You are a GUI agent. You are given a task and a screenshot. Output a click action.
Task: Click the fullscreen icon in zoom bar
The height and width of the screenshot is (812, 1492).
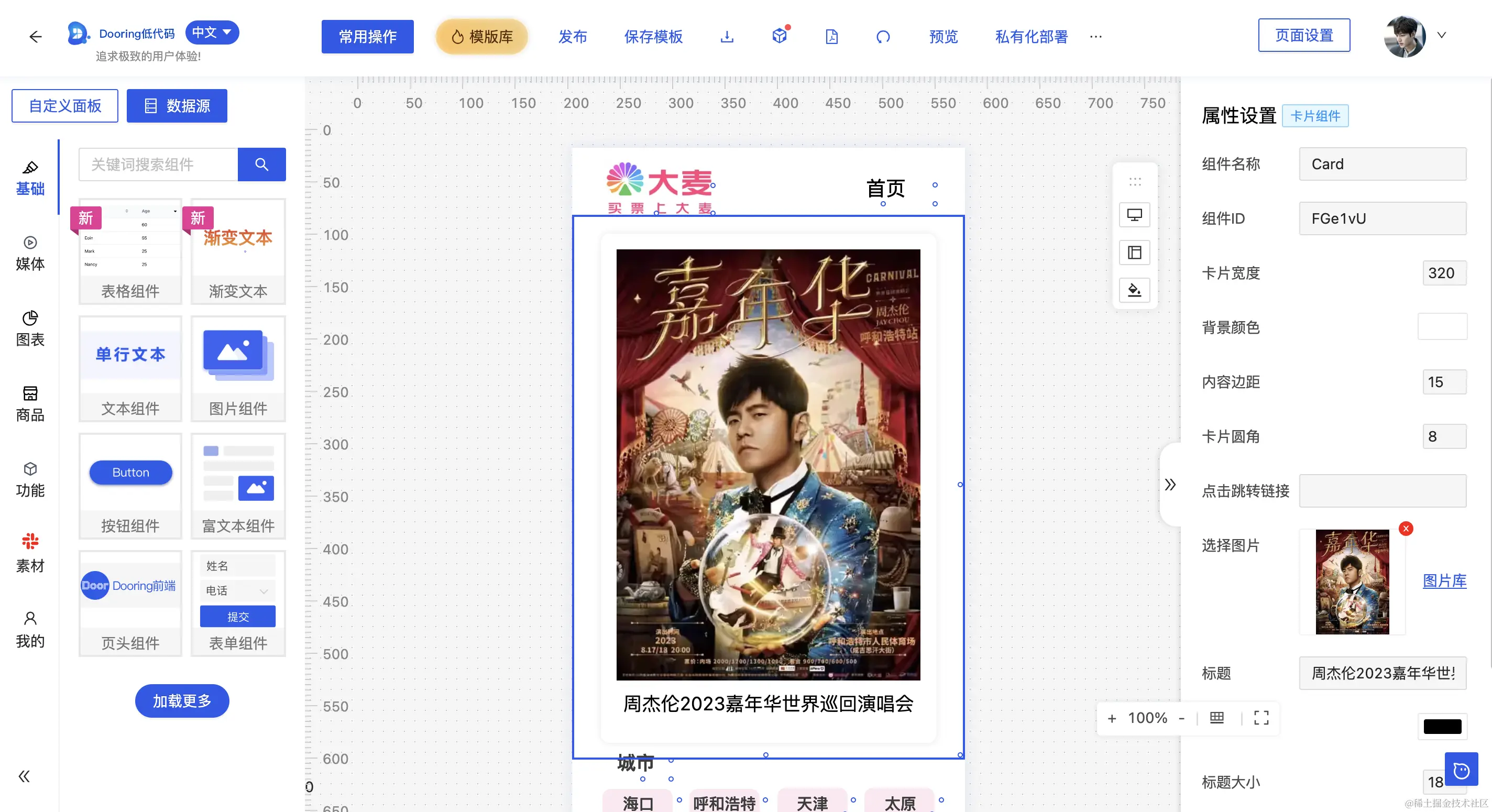1261,718
